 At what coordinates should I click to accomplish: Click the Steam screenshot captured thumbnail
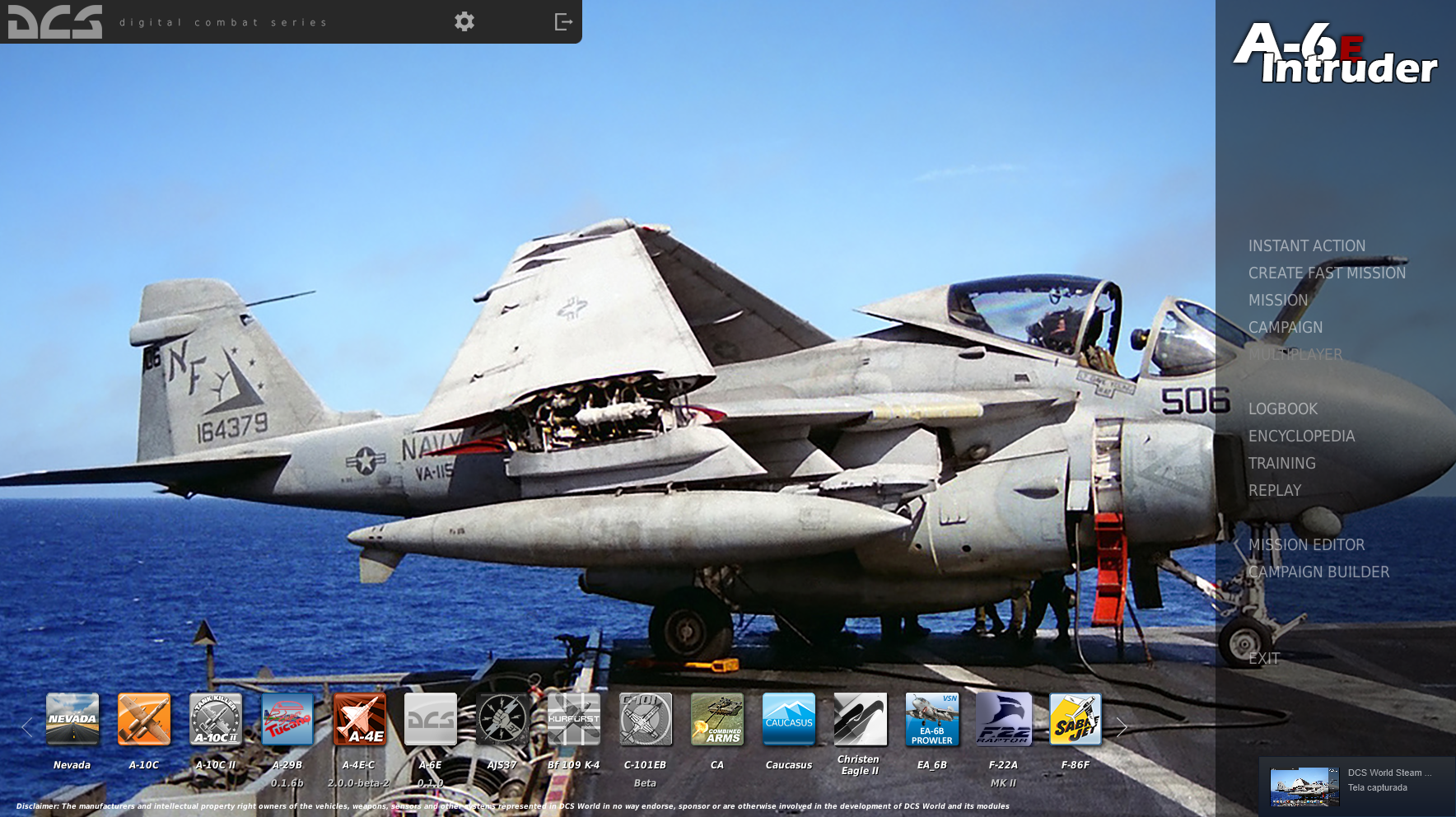tap(1304, 787)
